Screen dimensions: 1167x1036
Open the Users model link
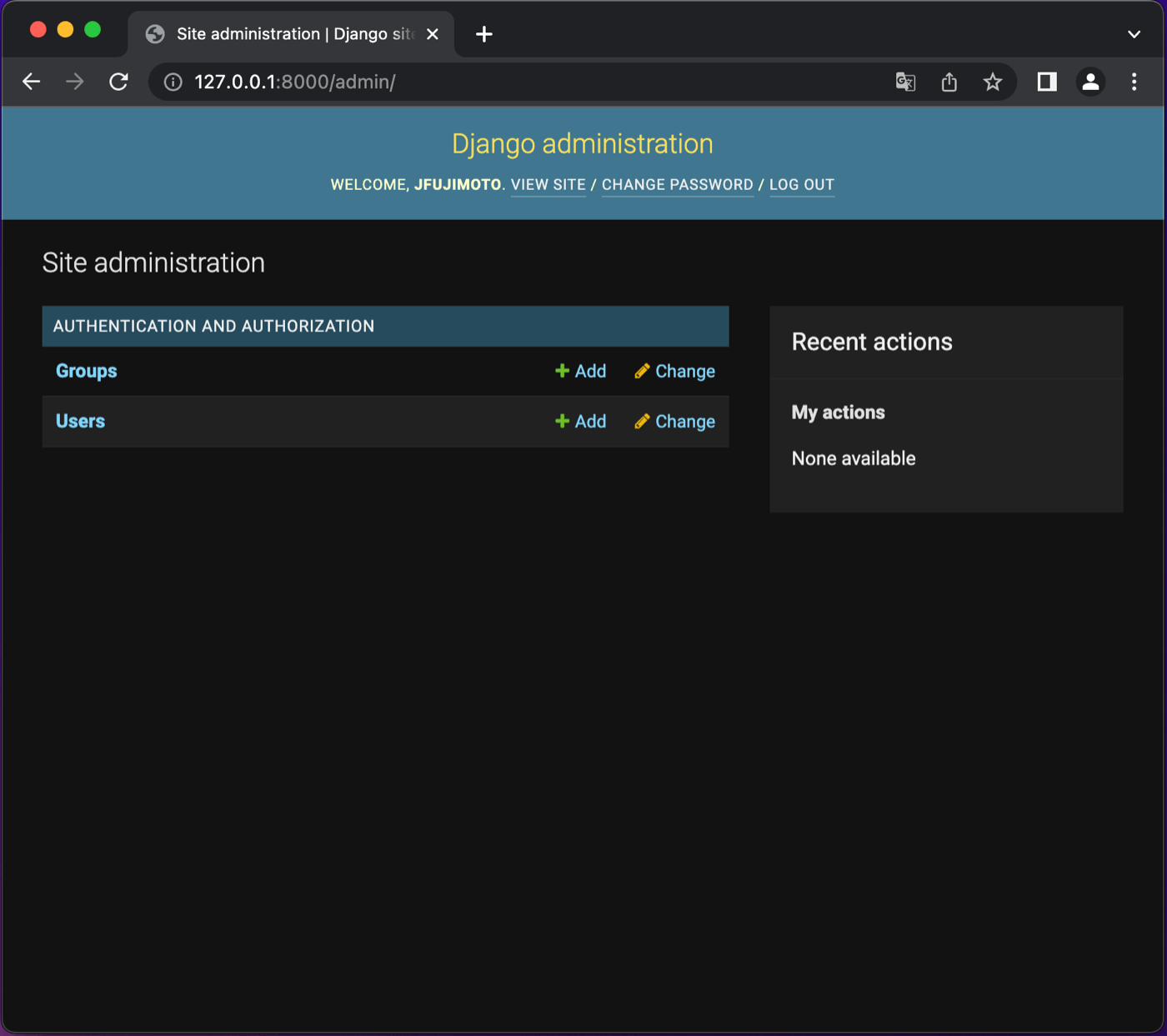click(x=80, y=421)
